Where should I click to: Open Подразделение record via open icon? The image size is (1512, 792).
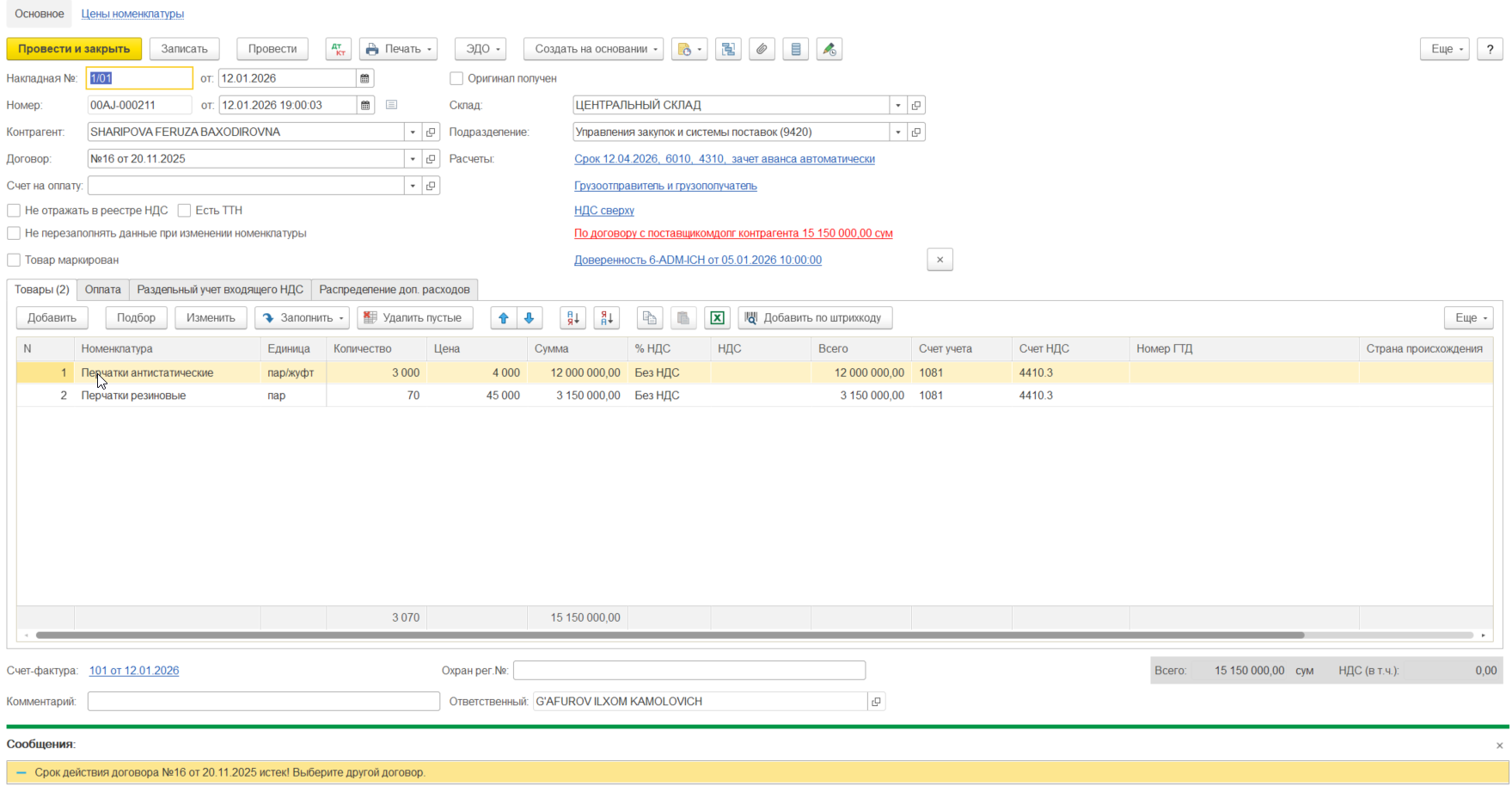[x=916, y=132]
